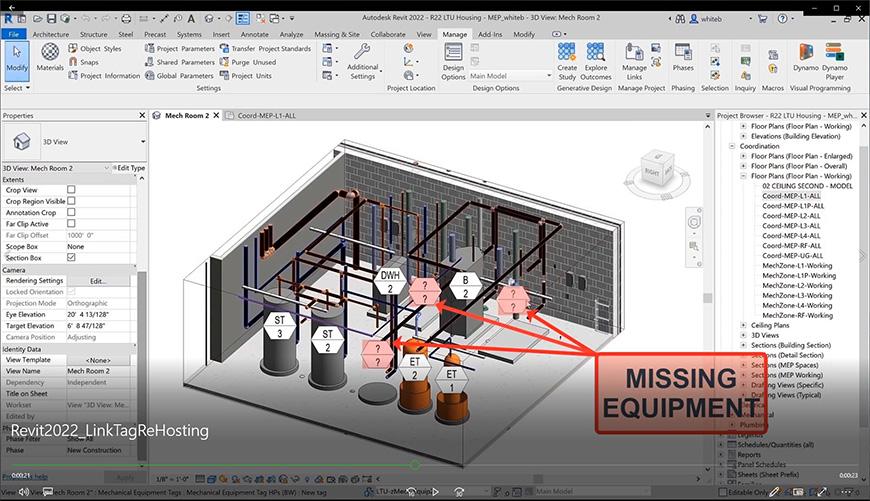Viewport: 870px width, 501px height.
Task: Open the Autodesk App Store cart icon
Action: point(762,19)
